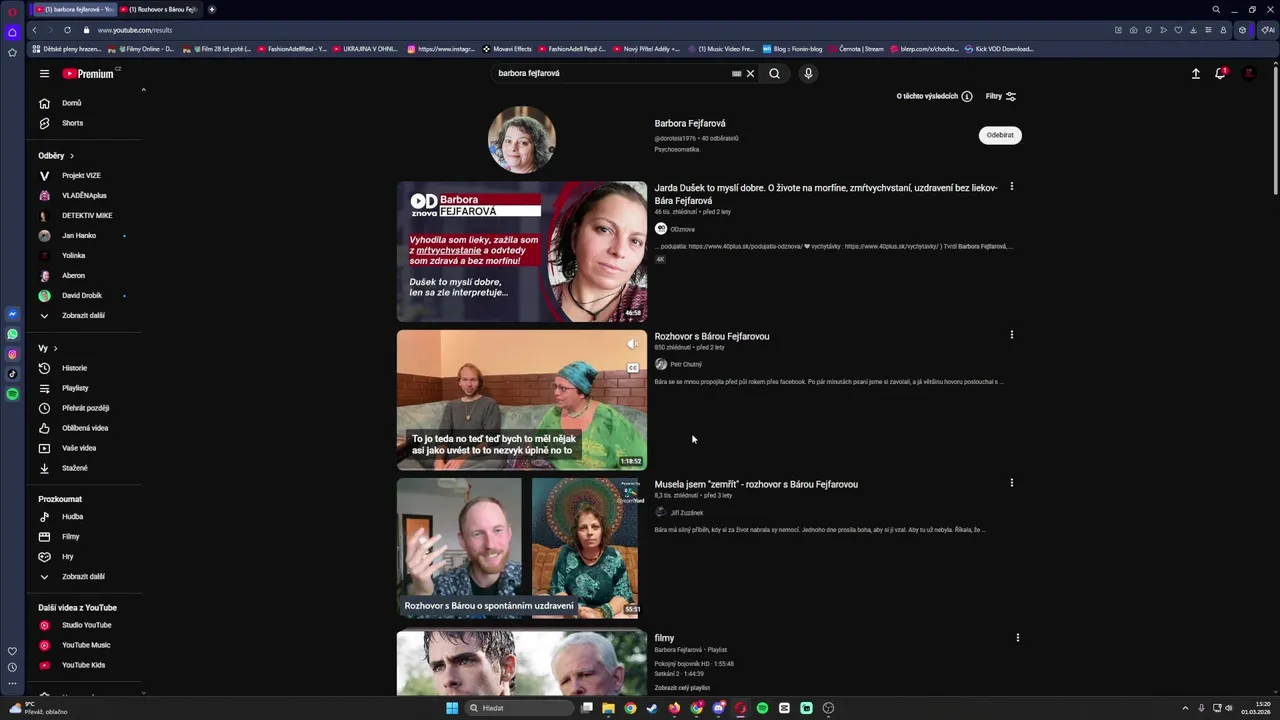Open the 'Musela jsem zemřít' video thumbnail
The width and height of the screenshot is (1280, 720).
pyautogui.click(x=522, y=548)
